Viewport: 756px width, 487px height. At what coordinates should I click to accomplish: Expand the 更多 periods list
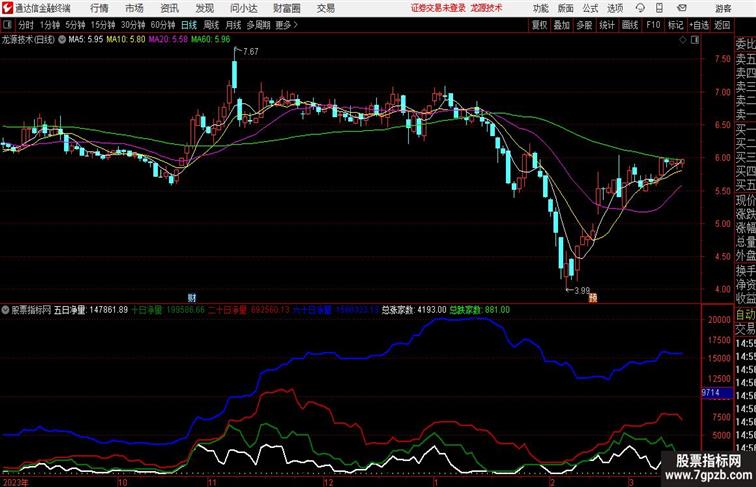click(x=286, y=25)
